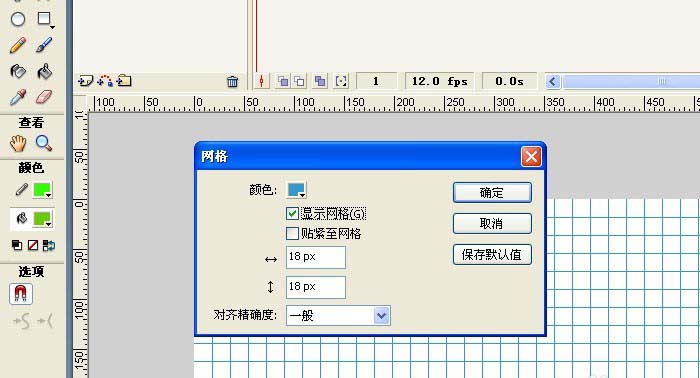Select the Ink Bottle tool
700x378 pixels.
click(18, 71)
